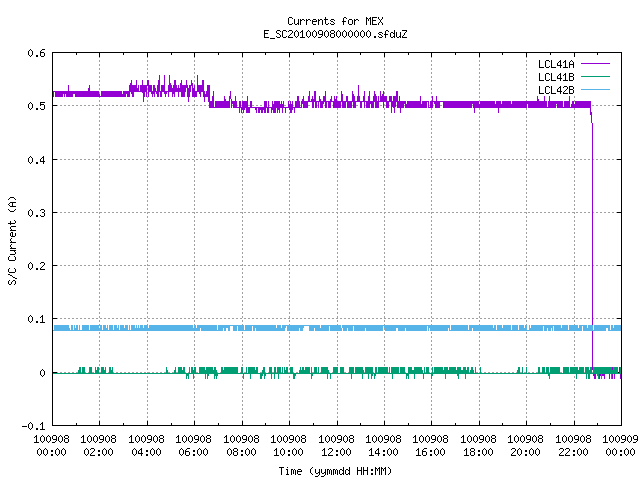This screenshot has height=480, width=640.
Task: Click the LCL42B legend label
Action: (x=556, y=90)
